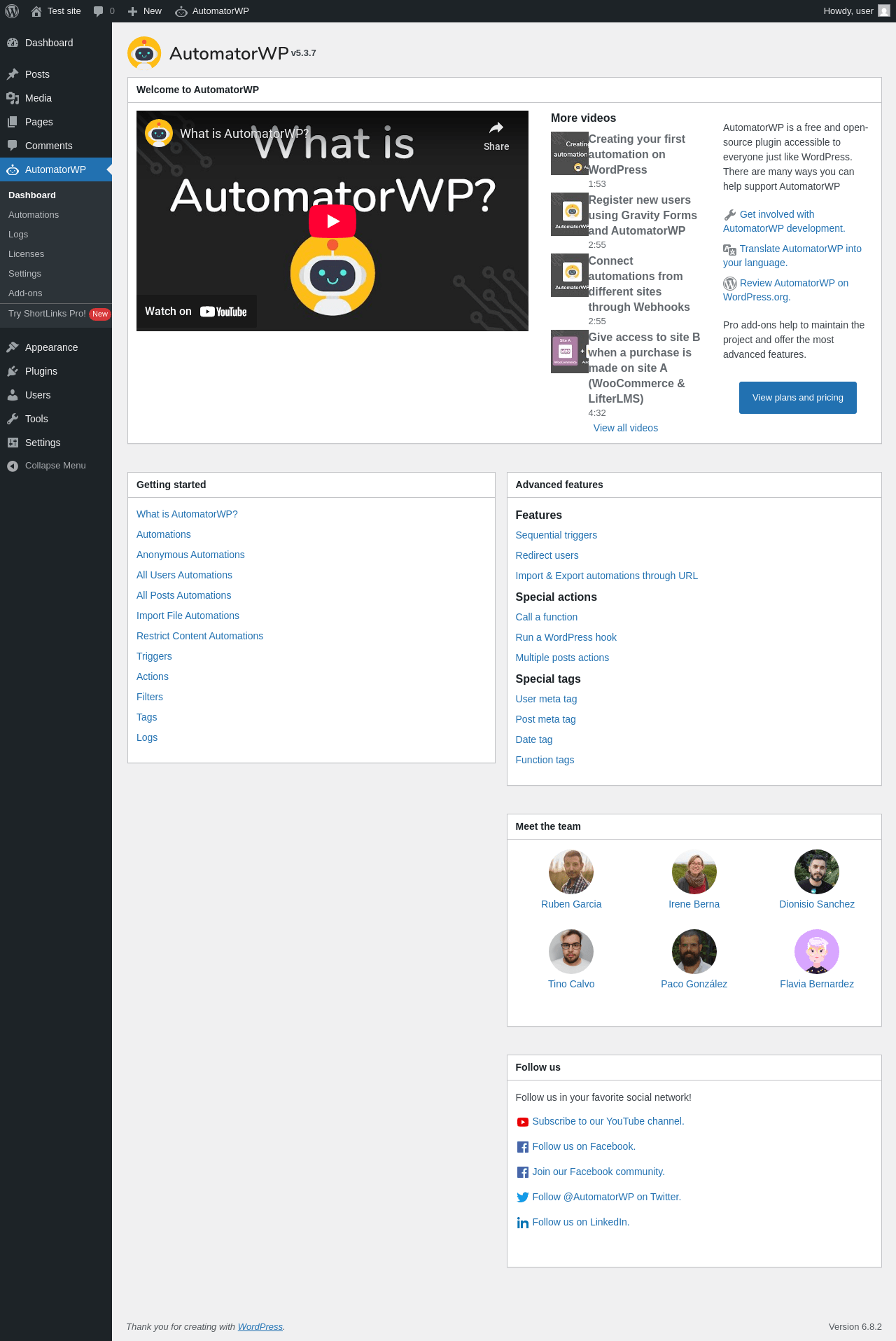
Task: Open the Register new users Gravity Forms thumbnail
Action: pyautogui.click(x=570, y=214)
